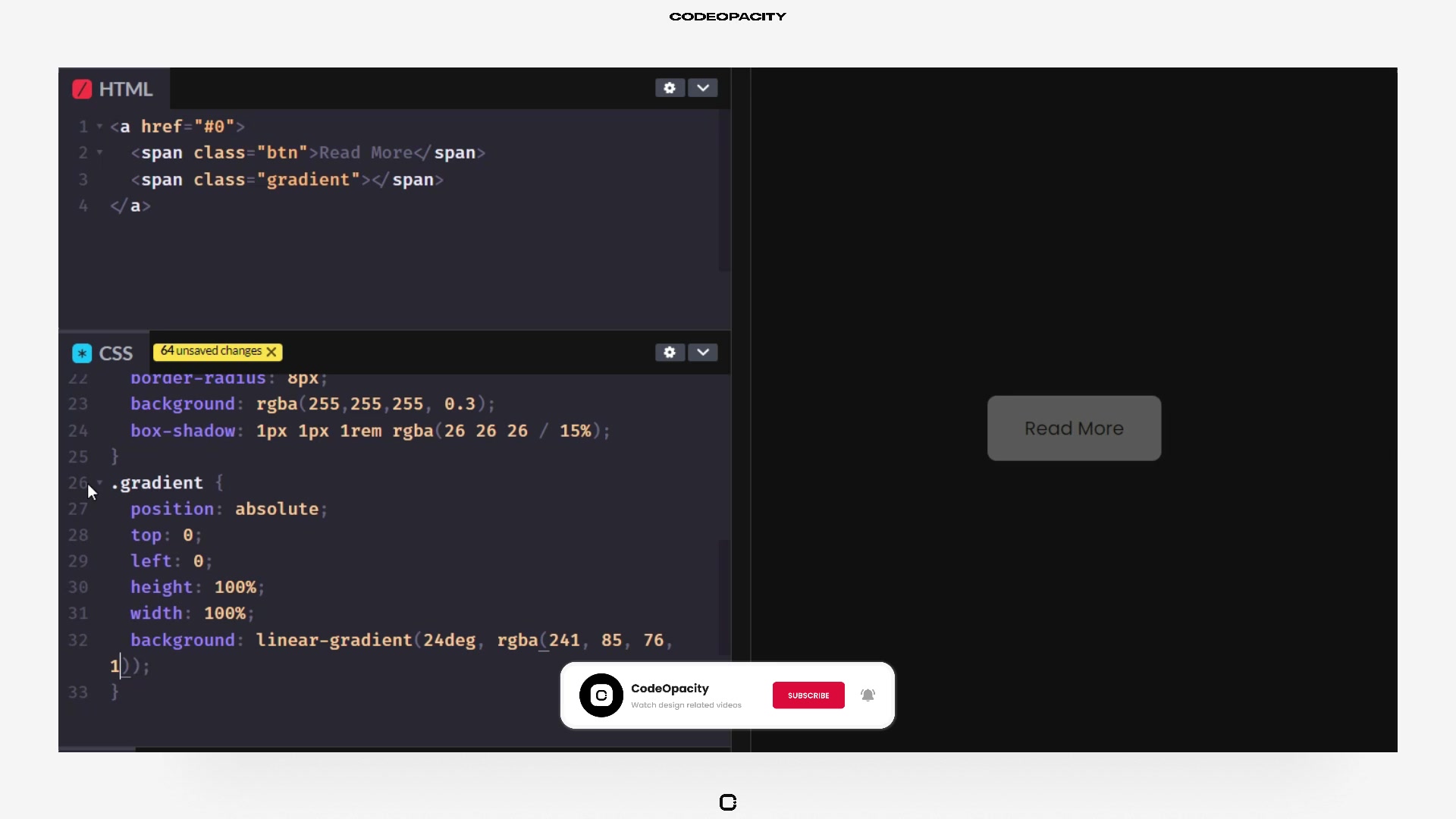Click the <a href="#0"> opening tag
This screenshot has height=819, width=1456.
pos(177,127)
